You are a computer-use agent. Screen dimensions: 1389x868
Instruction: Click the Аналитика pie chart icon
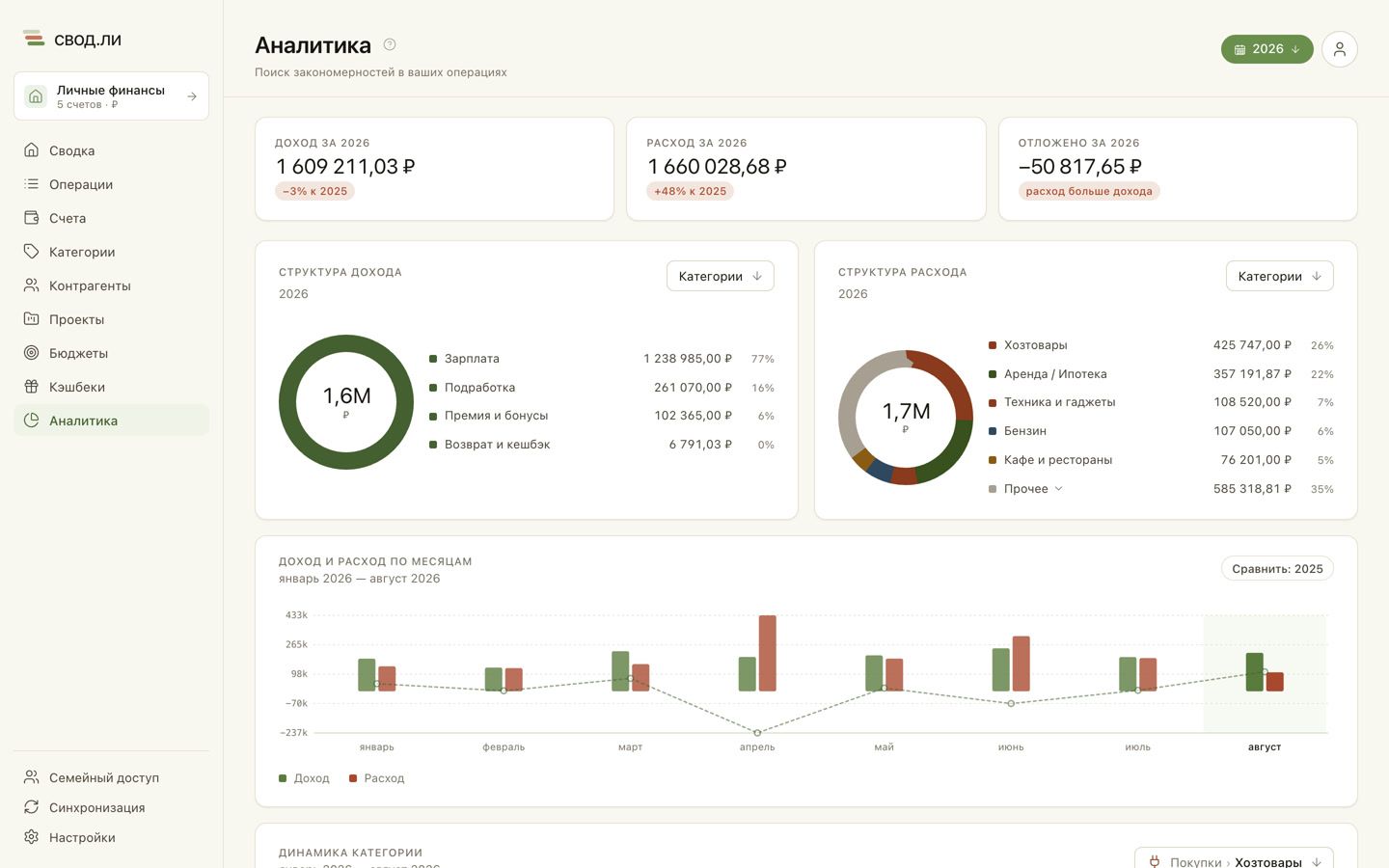32,420
